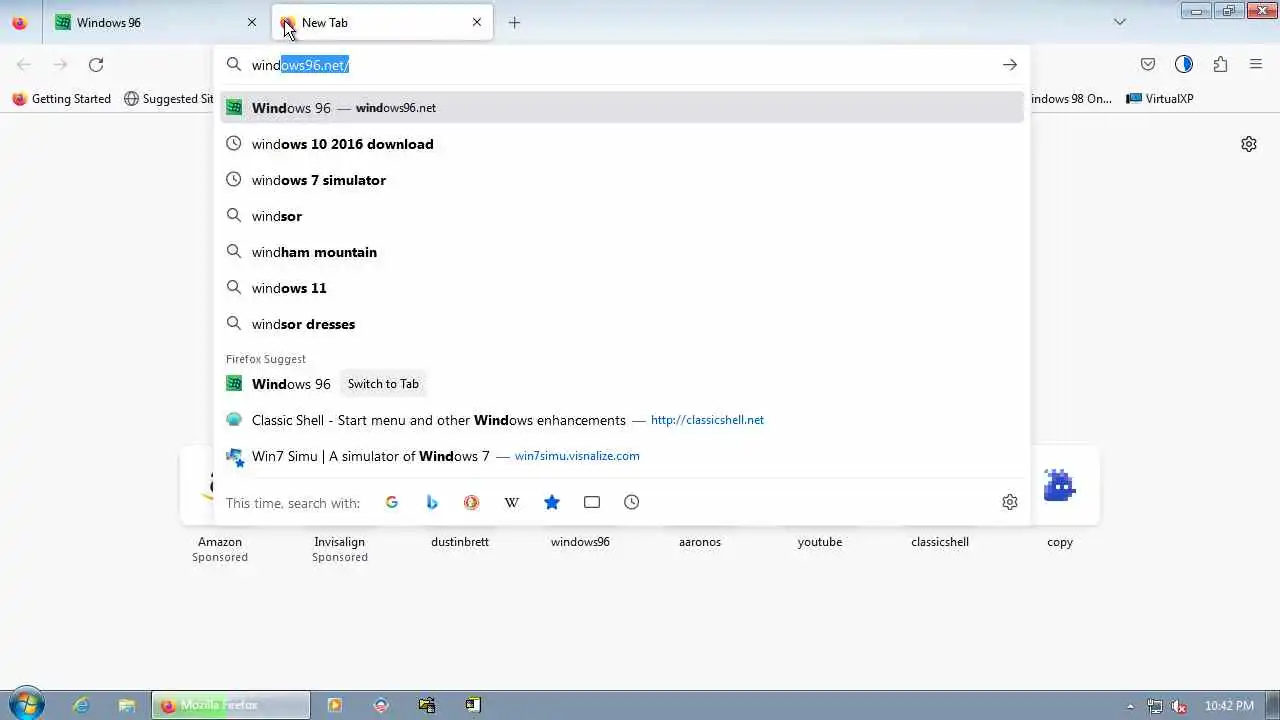Screen dimensions: 1280x720
Task: Select 'windows 10 2016 download' suggestion
Action: tap(622, 144)
